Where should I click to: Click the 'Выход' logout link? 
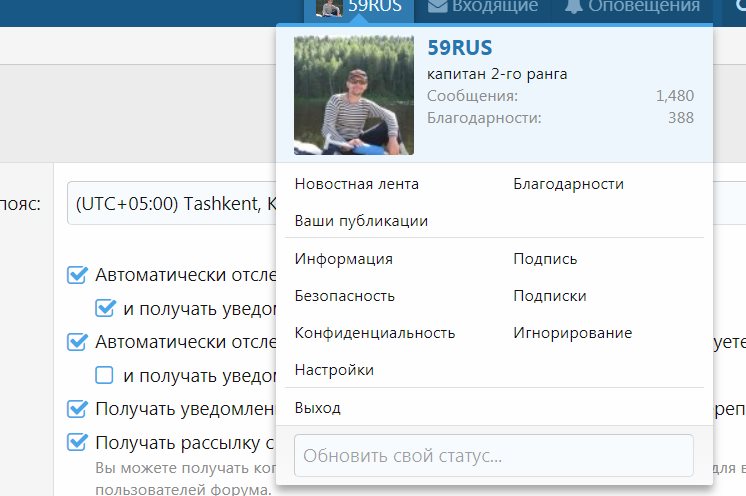tap(318, 408)
